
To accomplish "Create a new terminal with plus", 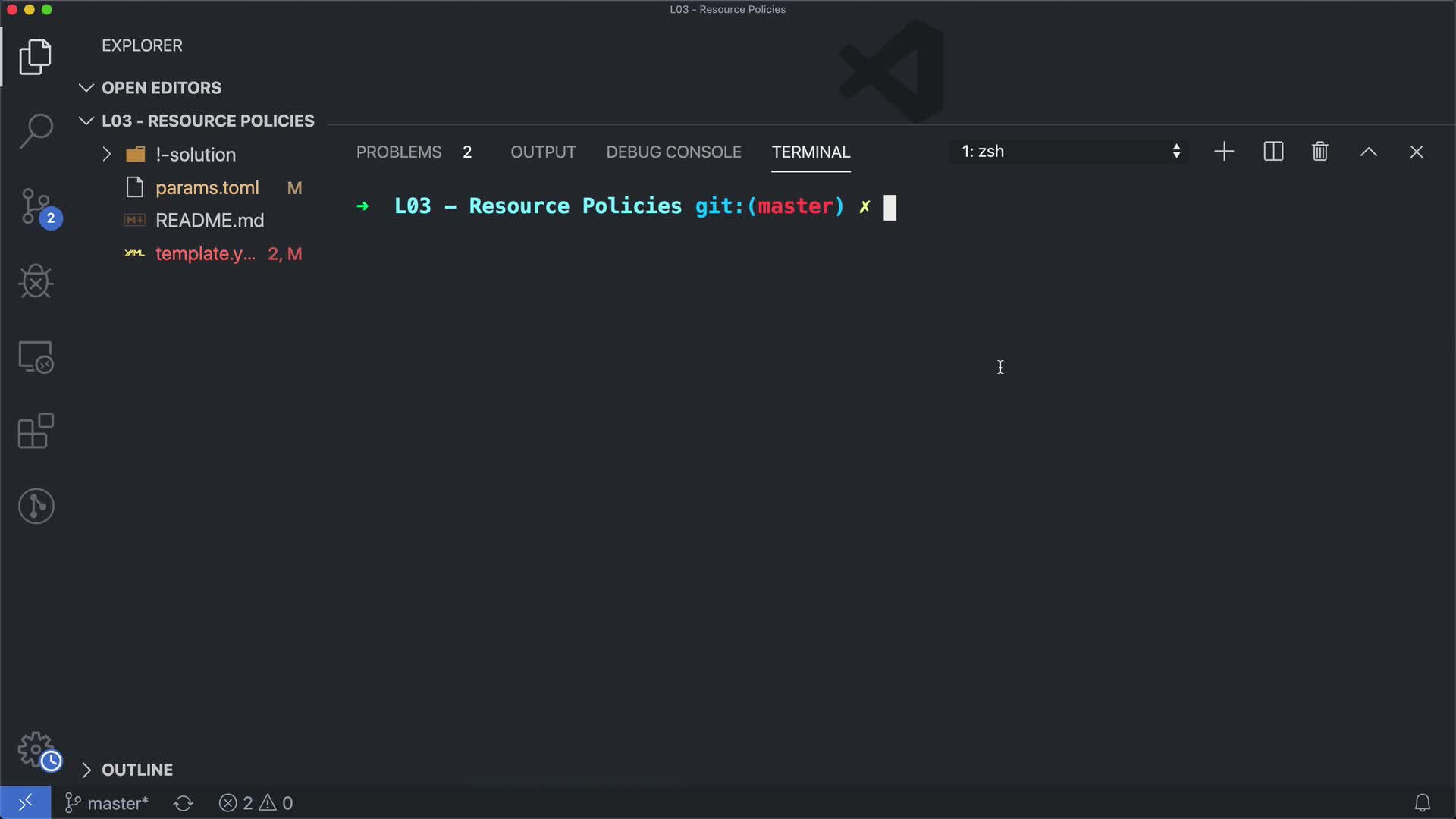I will (x=1224, y=152).
